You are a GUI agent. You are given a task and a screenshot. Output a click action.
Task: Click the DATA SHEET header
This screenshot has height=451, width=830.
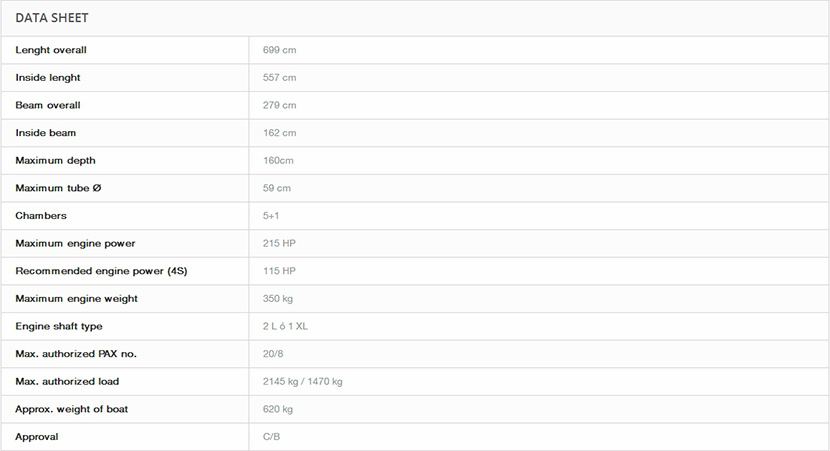pos(52,18)
